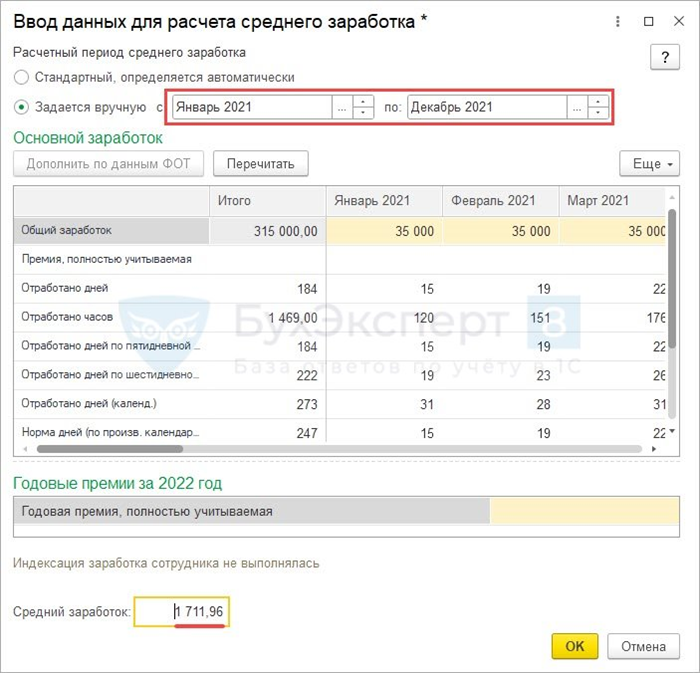This screenshot has width=700, height=673.
Task: Click norm days total cell 247
Action: coord(267,432)
